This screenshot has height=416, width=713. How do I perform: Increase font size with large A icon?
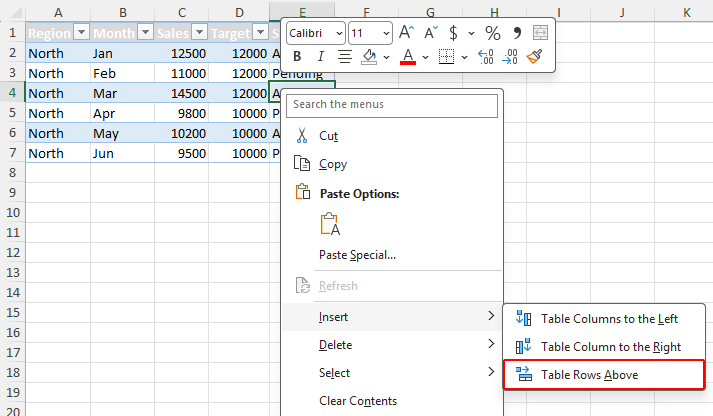(x=406, y=33)
